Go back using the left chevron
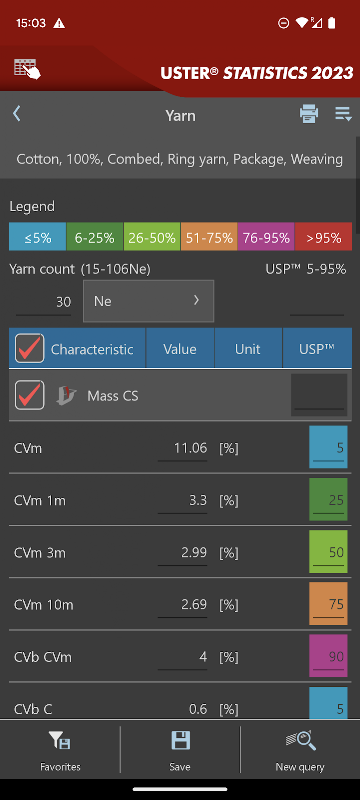The width and height of the screenshot is (360, 800). pyautogui.click(x=17, y=113)
